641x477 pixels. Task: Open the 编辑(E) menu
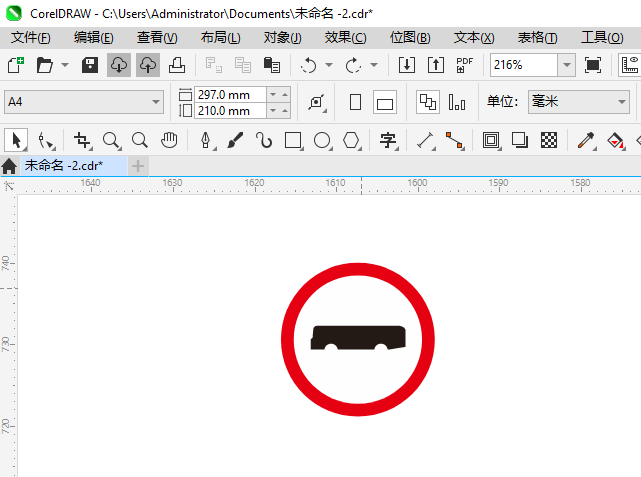click(x=94, y=38)
